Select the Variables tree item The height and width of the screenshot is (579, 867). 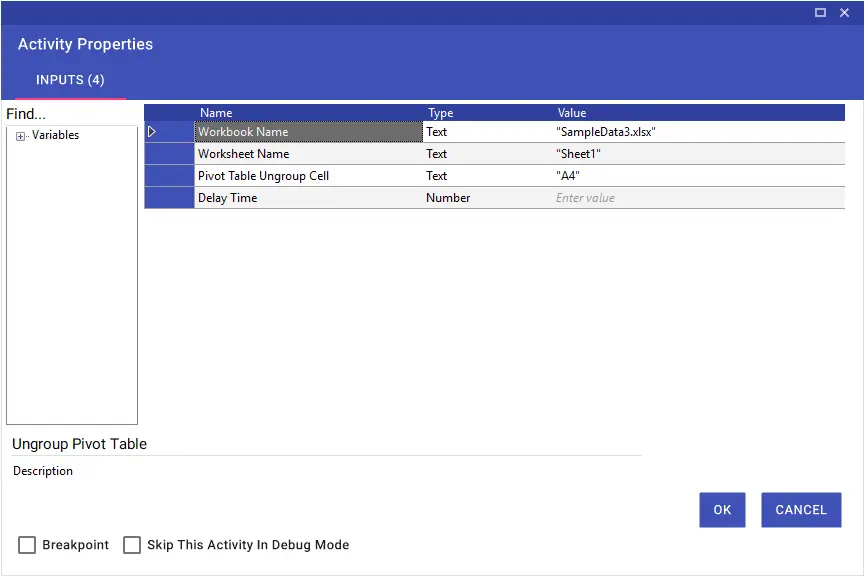point(55,135)
